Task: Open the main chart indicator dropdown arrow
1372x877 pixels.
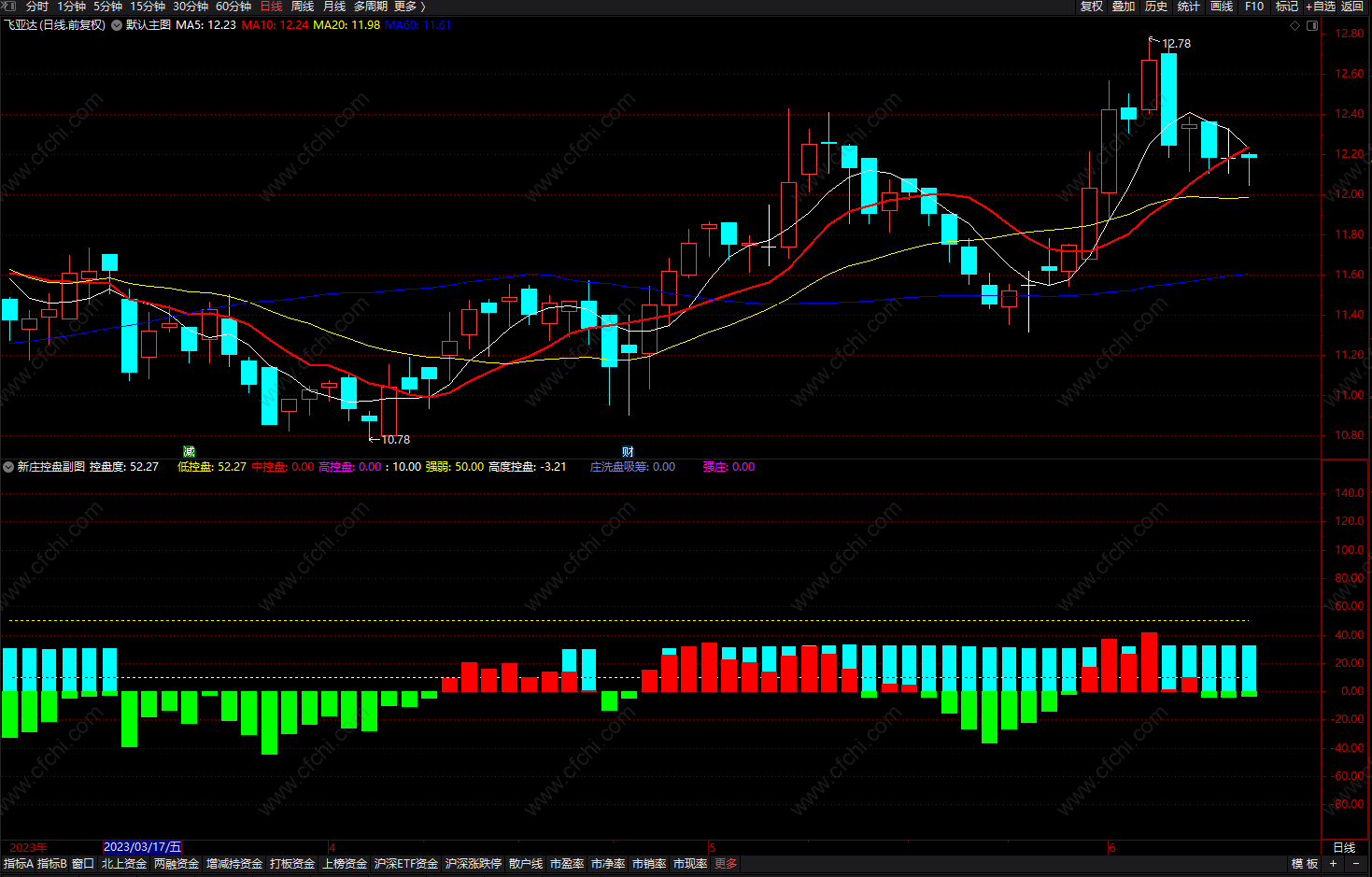Action: click(x=117, y=25)
